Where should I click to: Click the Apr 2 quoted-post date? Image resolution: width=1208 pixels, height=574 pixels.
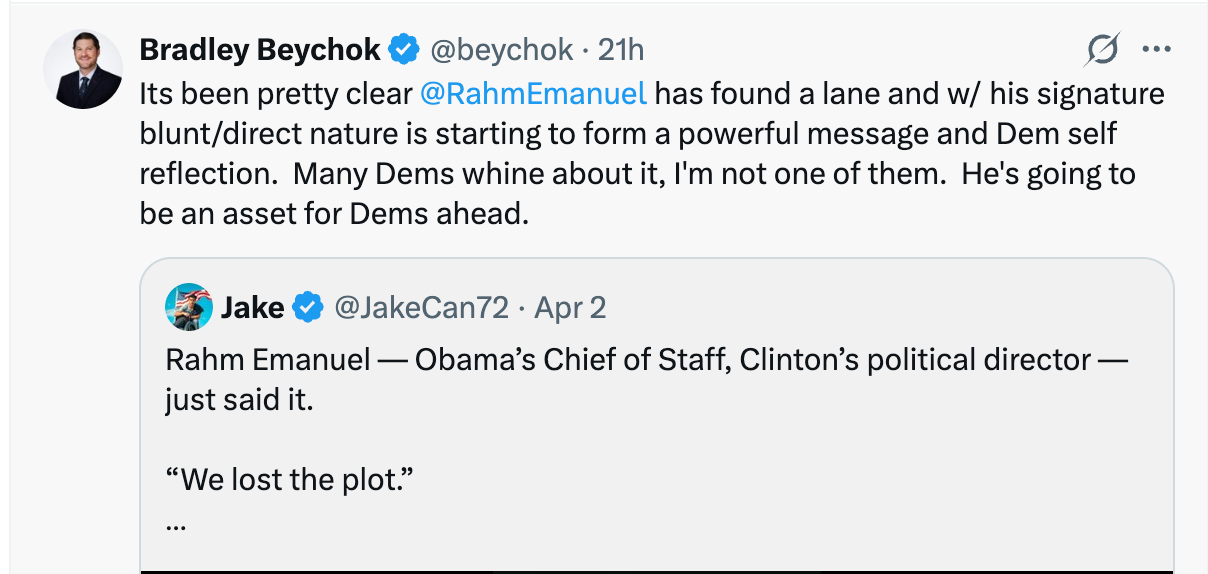(x=570, y=307)
